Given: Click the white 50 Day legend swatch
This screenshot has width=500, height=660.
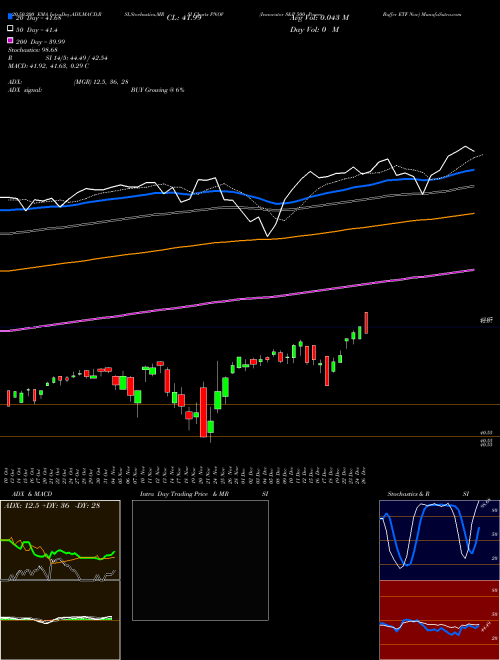Looking at the screenshot, I should point(10,29).
